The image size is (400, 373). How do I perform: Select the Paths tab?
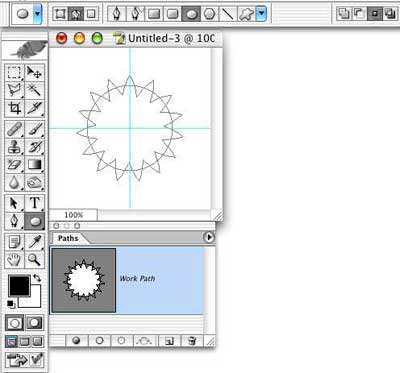(x=68, y=238)
